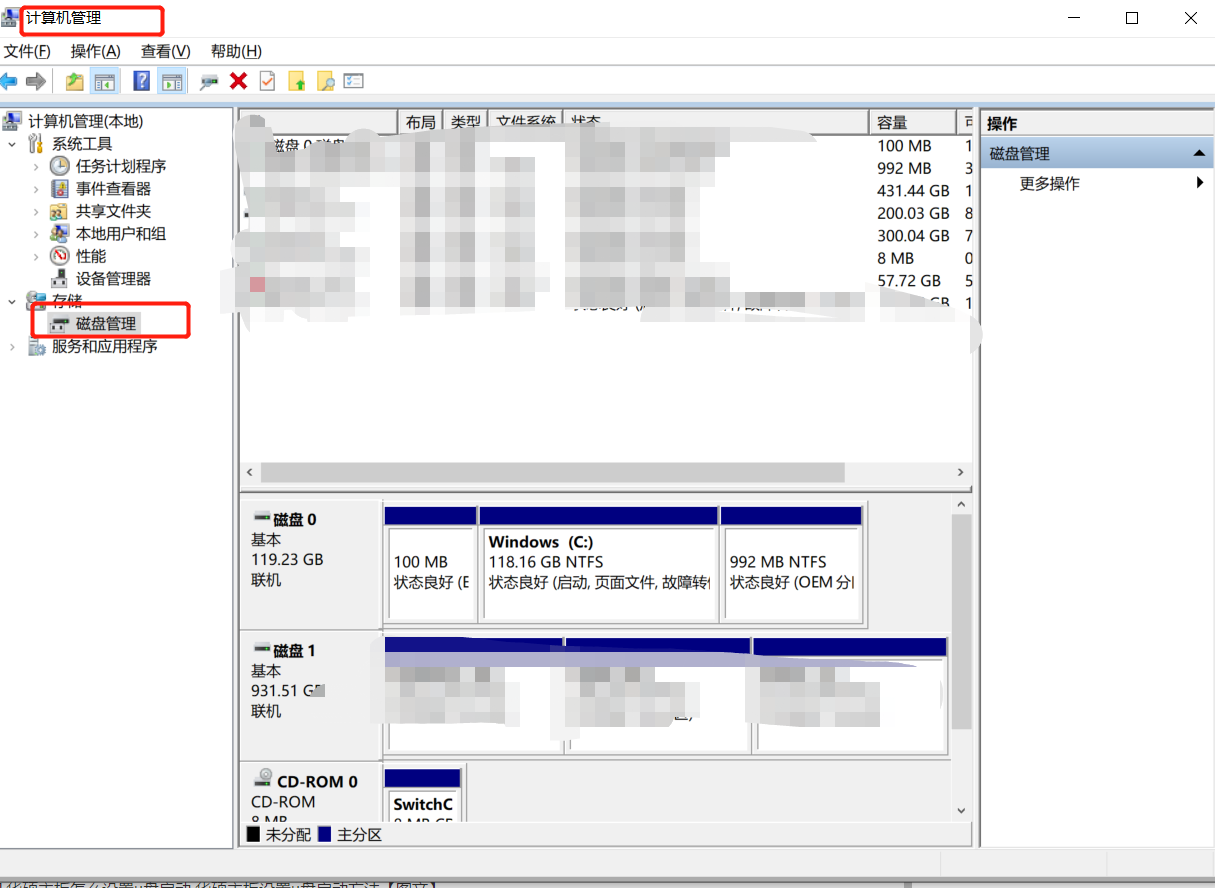Click the red X delete icon in toolbar

(x=236, y=81)
